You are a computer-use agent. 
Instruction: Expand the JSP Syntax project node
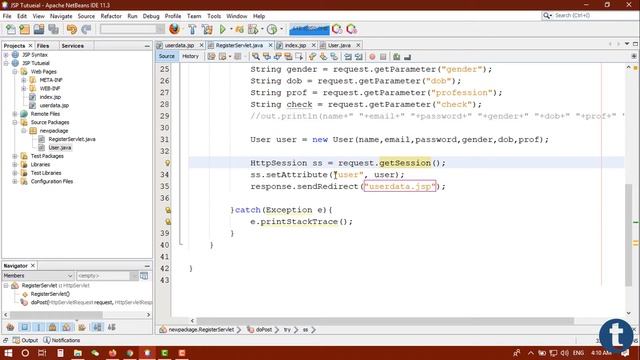coord(6,55)
